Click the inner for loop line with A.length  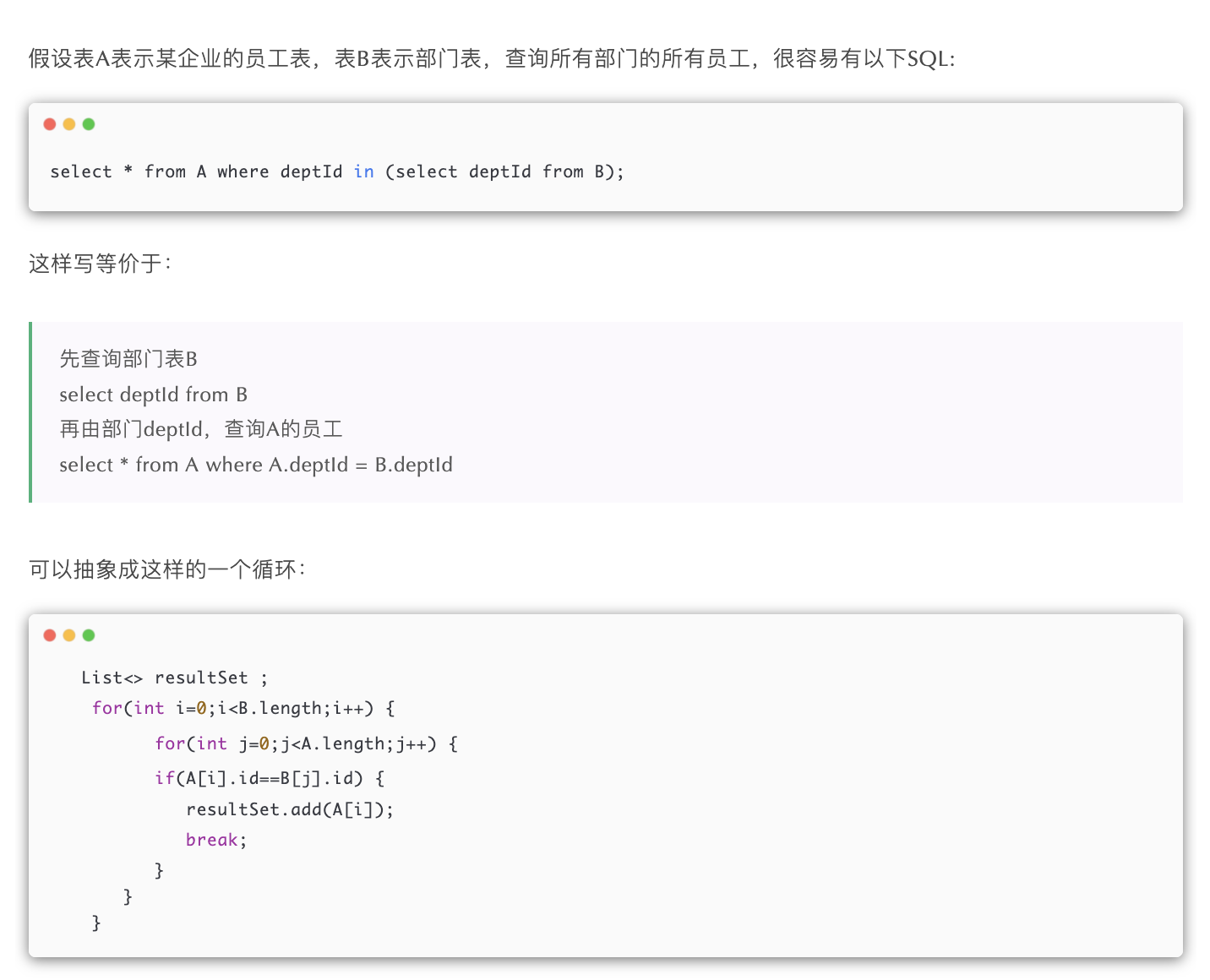[x=306, y=743]
